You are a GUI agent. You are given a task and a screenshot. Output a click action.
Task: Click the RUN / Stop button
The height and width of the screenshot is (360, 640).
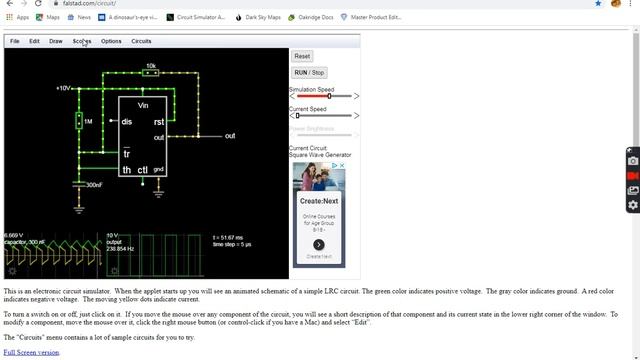point(309,73)
